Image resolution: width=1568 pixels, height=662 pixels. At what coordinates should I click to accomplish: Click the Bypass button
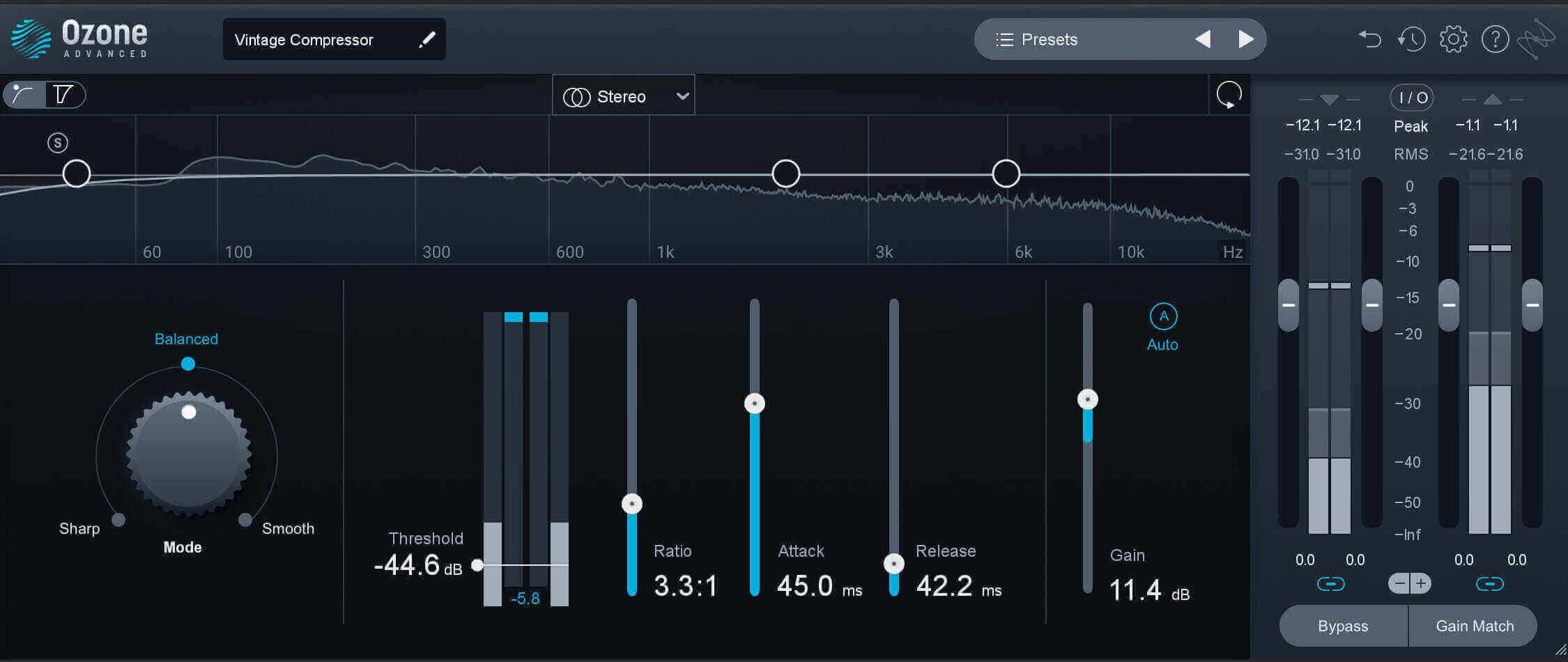1343,626
